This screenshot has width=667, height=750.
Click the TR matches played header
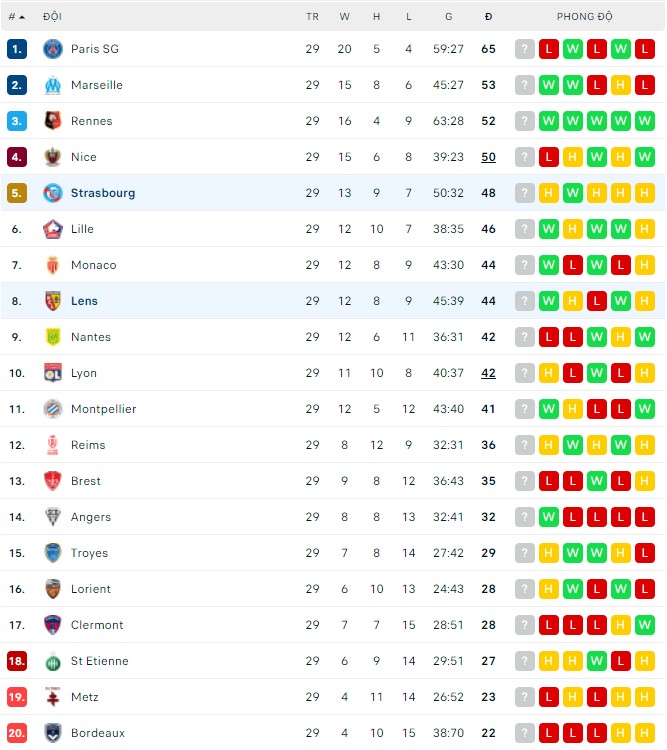tap(313, 17)
